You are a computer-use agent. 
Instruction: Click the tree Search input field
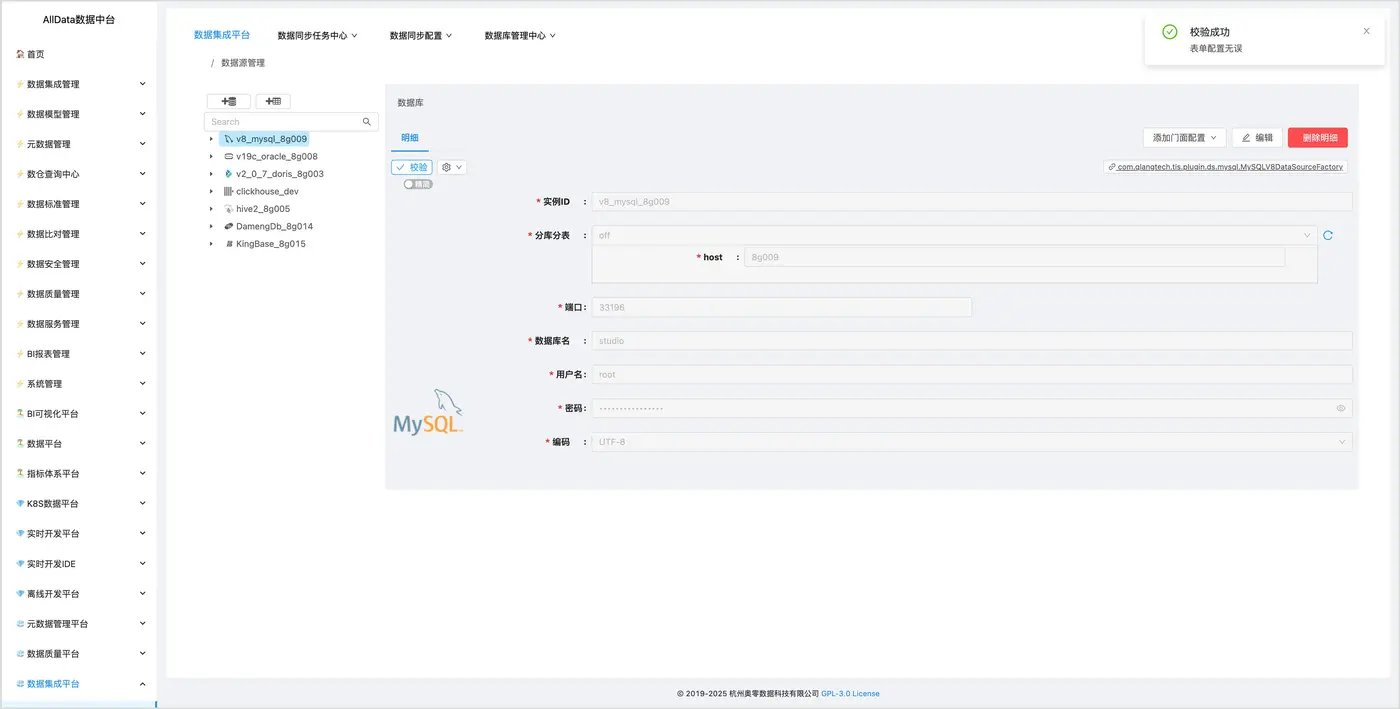coord(291,122)
